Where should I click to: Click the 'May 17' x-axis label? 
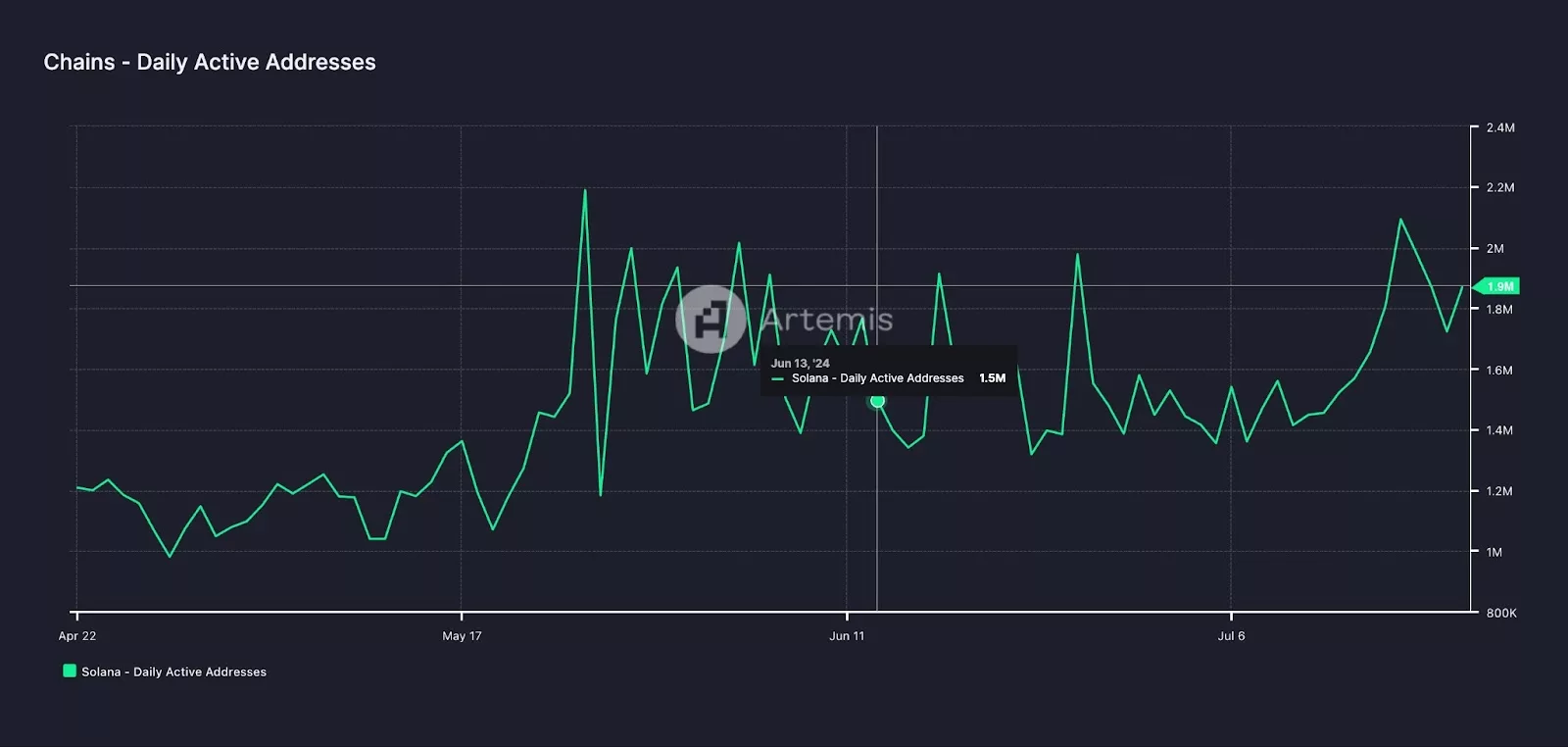click(462, 635)
